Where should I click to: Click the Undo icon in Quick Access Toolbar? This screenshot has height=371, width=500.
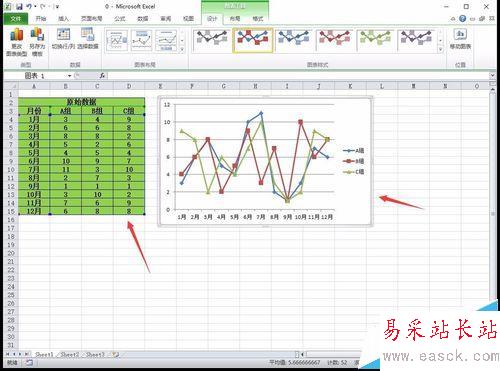coord(29,6)
